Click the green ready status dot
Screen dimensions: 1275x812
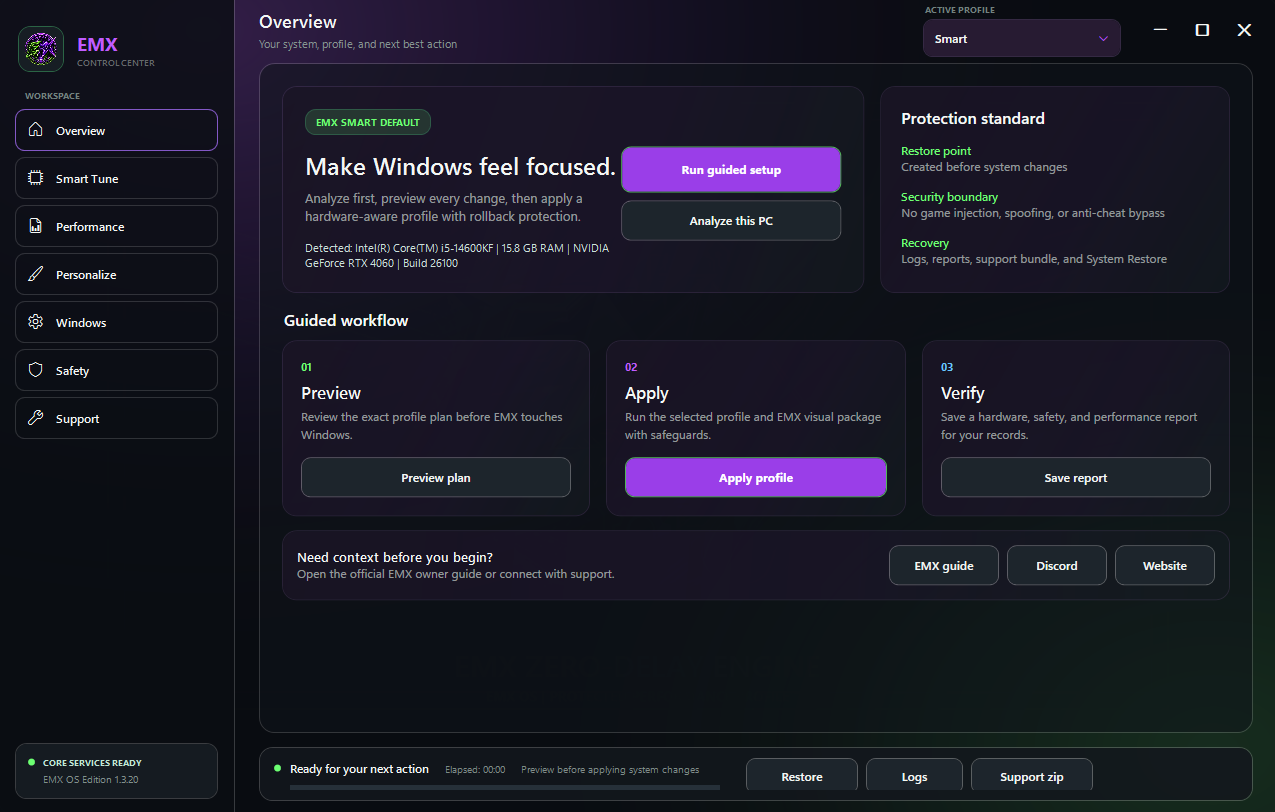click(x=278, y=768)
